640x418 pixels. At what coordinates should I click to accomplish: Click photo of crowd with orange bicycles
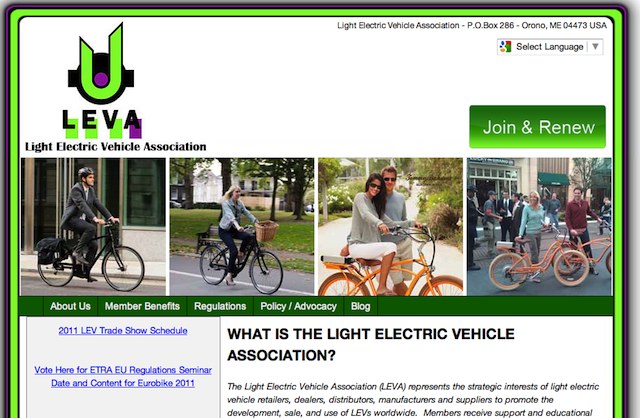tap(540, 227)
